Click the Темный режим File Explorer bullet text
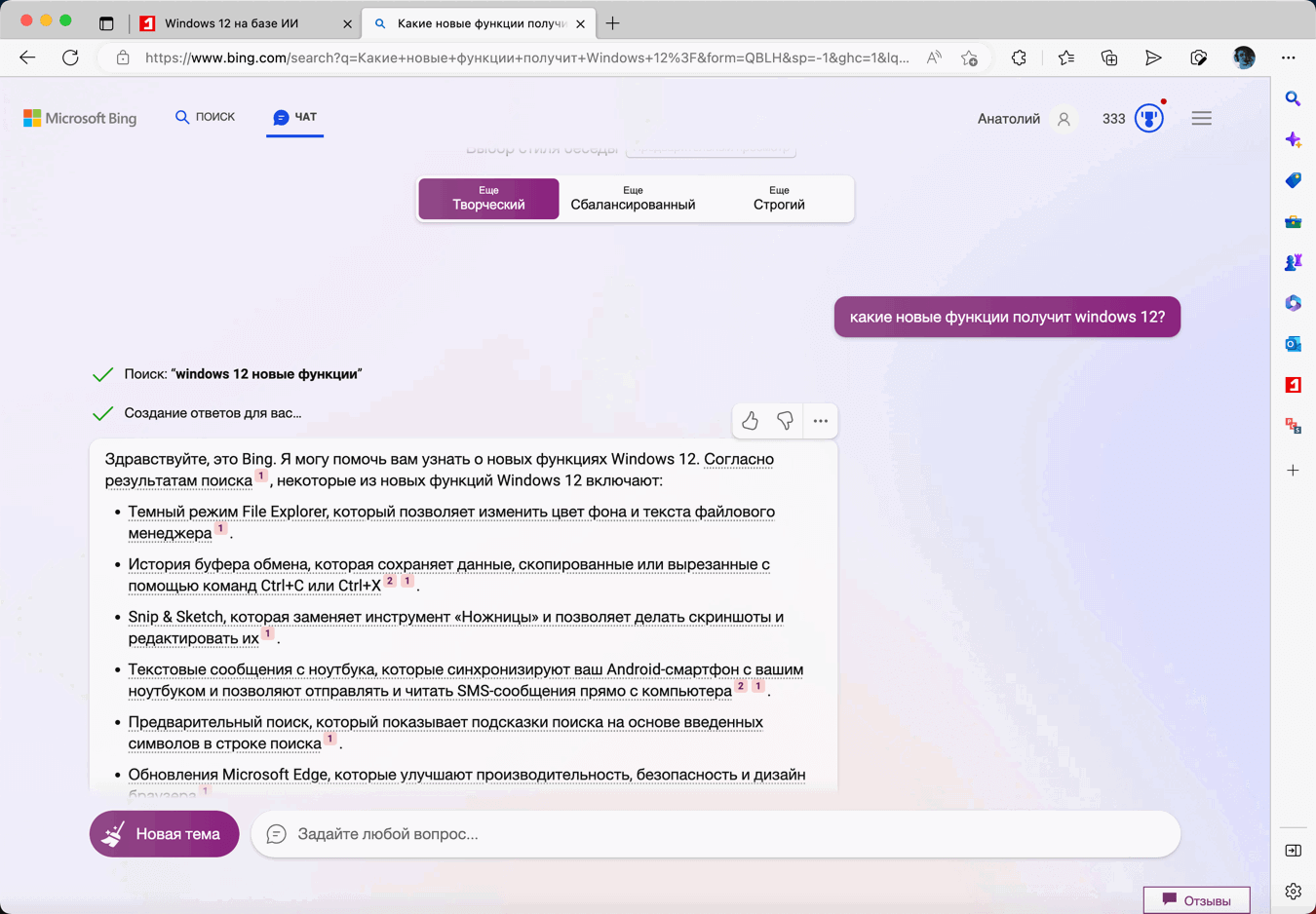 tap(451, 522)
